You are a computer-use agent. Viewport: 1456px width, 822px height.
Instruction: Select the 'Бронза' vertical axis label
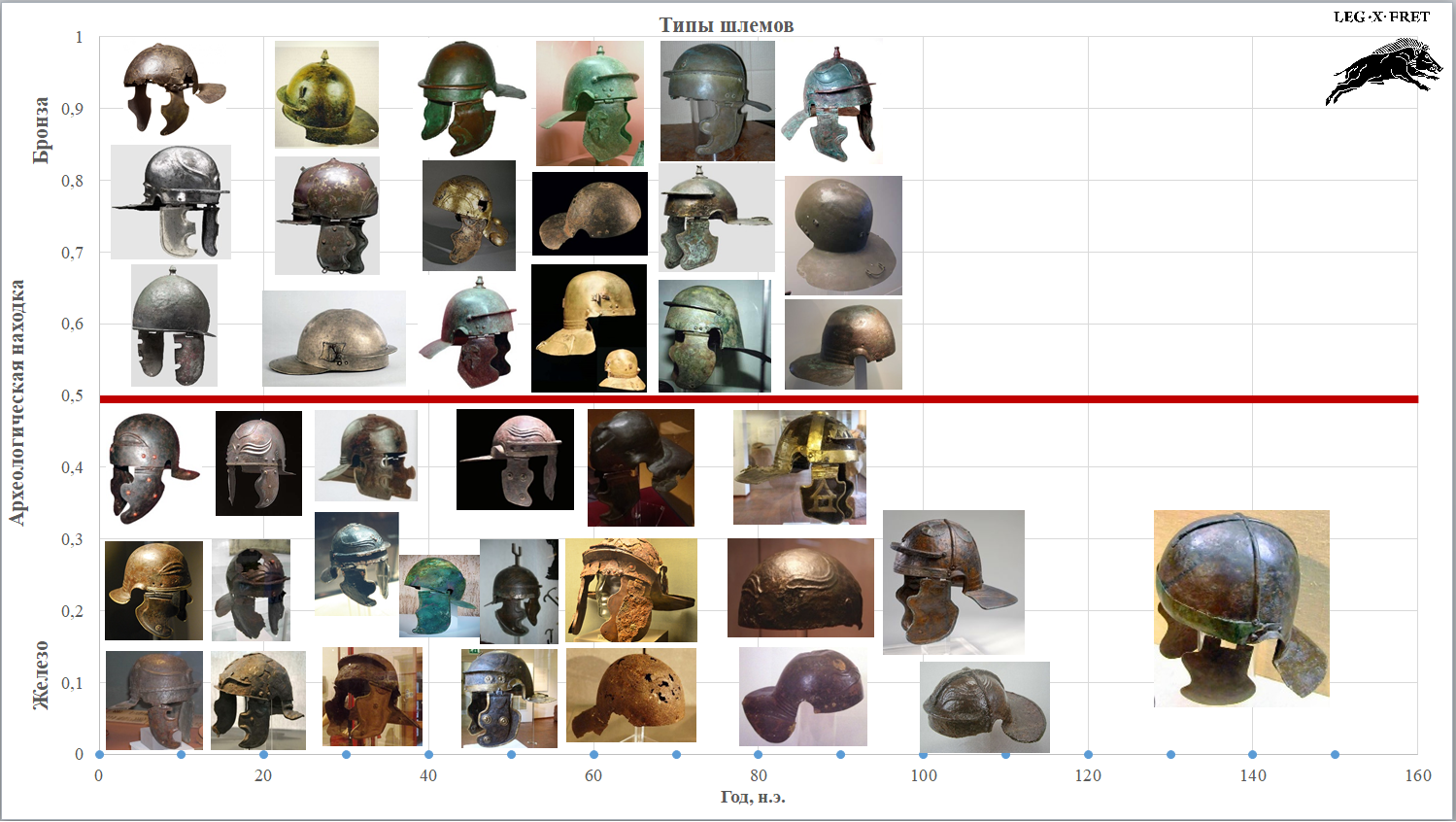point(41,130)
